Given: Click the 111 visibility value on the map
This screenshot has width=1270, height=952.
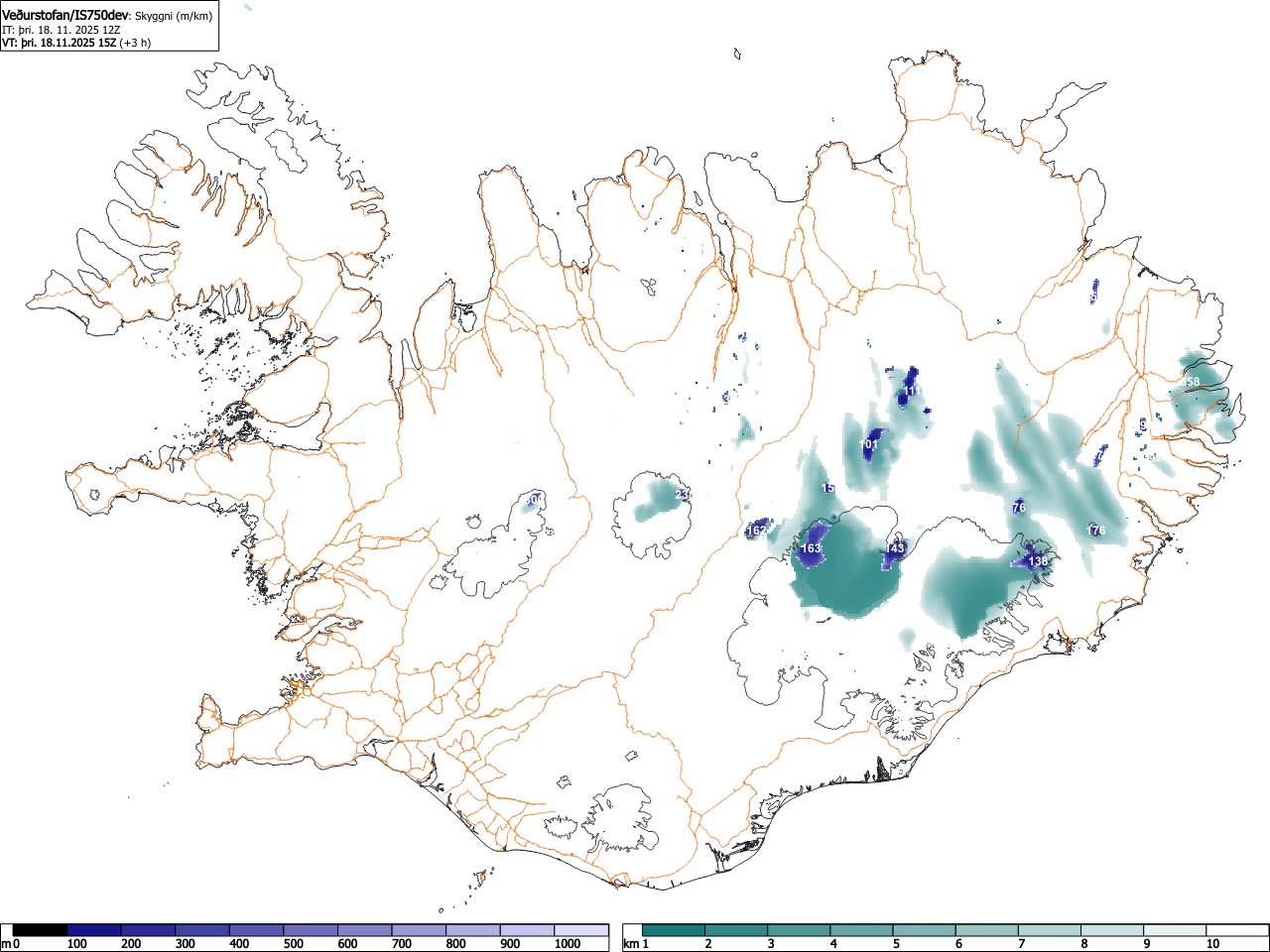Looking at the screenshot, I should 911,392.
